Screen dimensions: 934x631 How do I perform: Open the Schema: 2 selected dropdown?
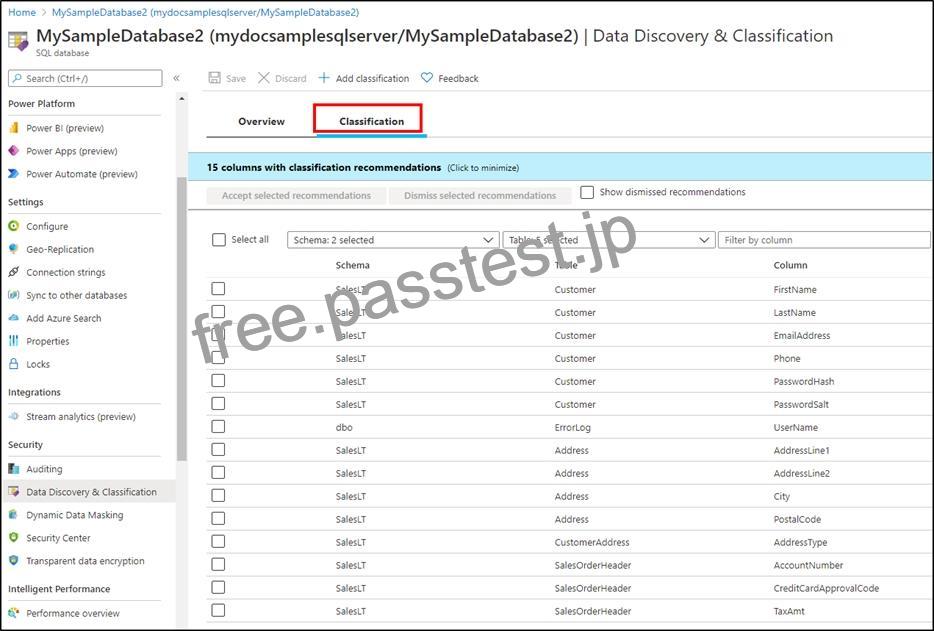pyautogui.click(x=393, y=240)
